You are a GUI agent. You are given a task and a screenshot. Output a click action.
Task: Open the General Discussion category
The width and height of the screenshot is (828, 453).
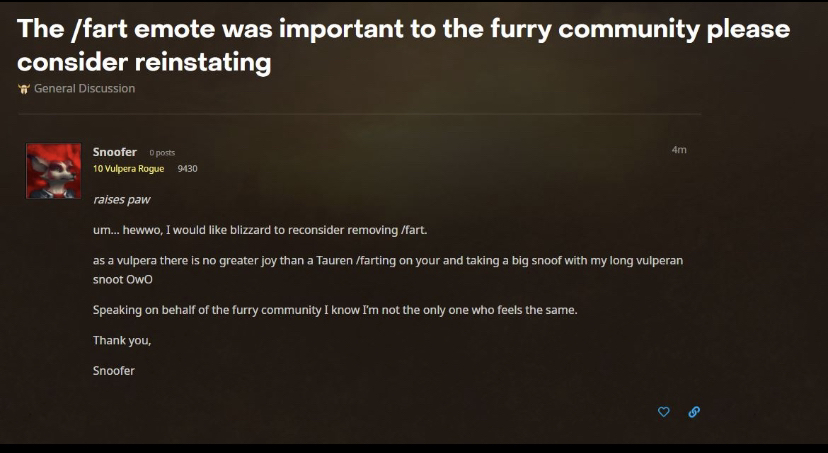(x=84, y=89)
